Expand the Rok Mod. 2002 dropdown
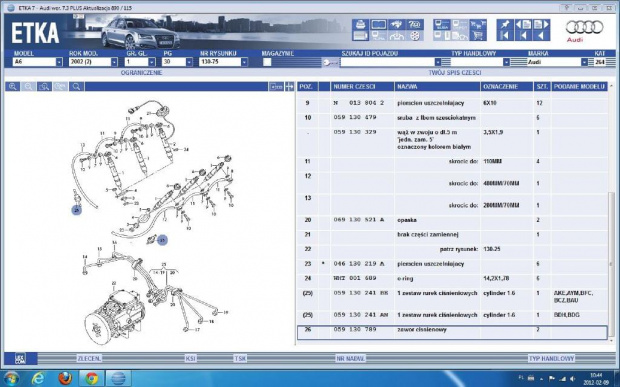The image size is (620, 387). (114, 62)
